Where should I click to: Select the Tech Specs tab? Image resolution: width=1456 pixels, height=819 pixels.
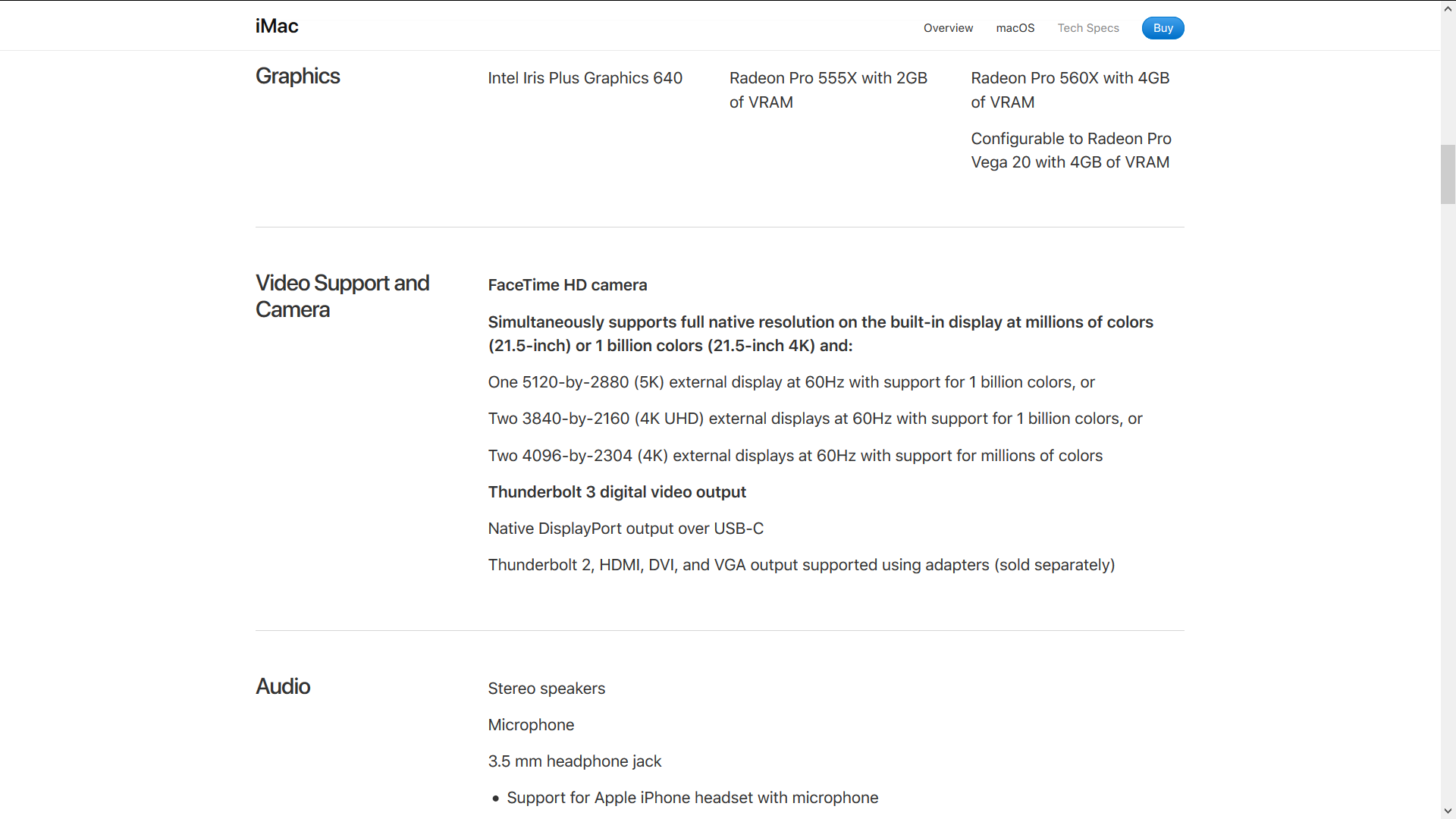(1088, 28)
